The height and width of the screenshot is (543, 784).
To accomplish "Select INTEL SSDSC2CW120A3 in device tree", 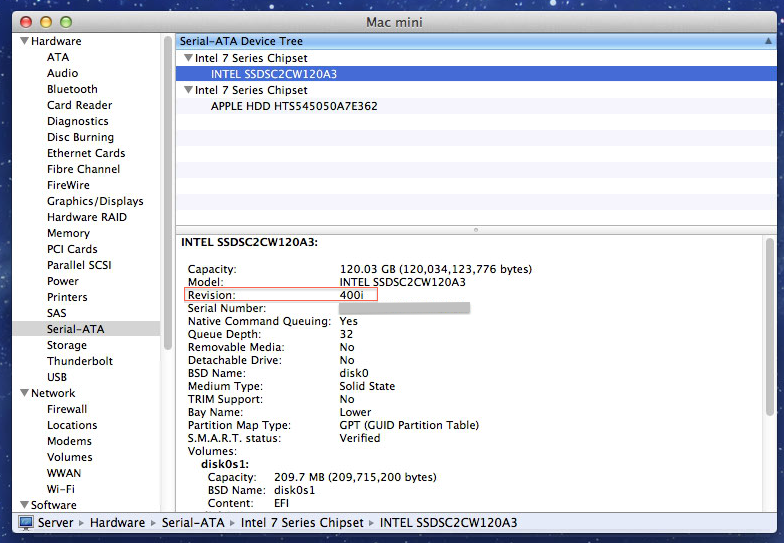I will coord(476,74).
